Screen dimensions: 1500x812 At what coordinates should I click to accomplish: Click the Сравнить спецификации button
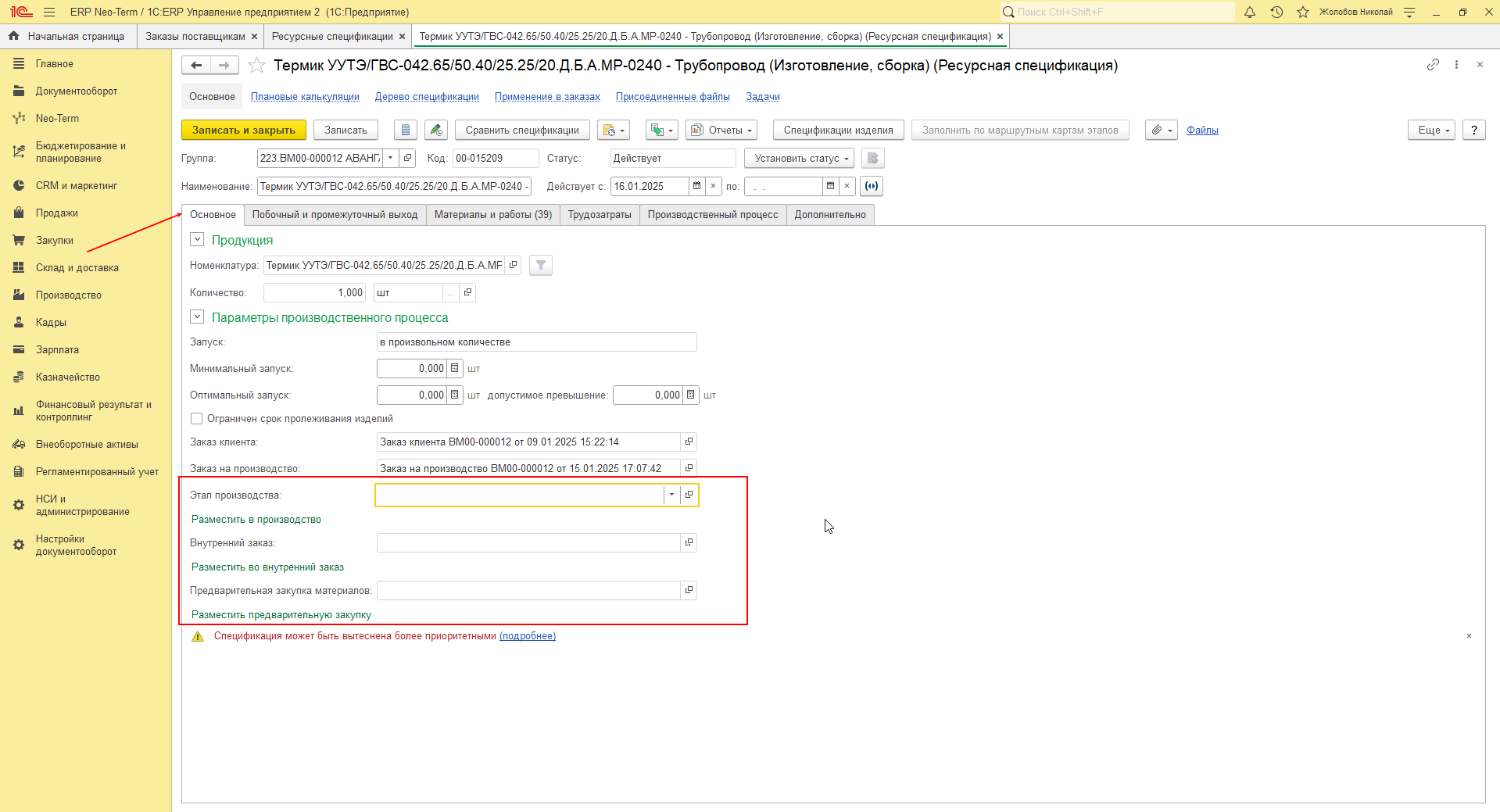tap(522, 131)
